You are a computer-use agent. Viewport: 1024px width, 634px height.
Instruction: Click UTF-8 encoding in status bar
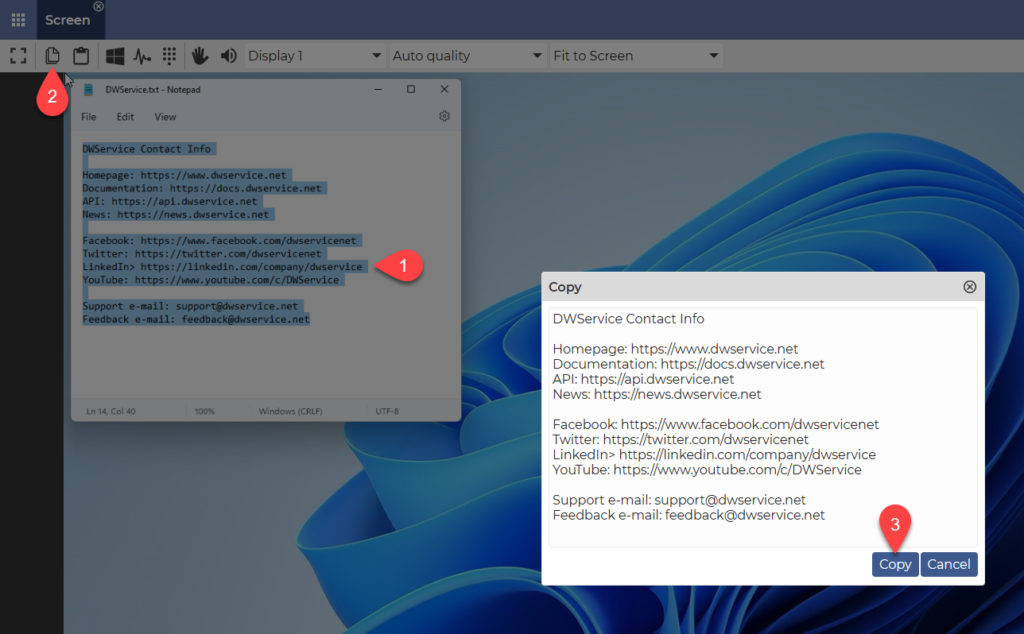pos(387,411)
